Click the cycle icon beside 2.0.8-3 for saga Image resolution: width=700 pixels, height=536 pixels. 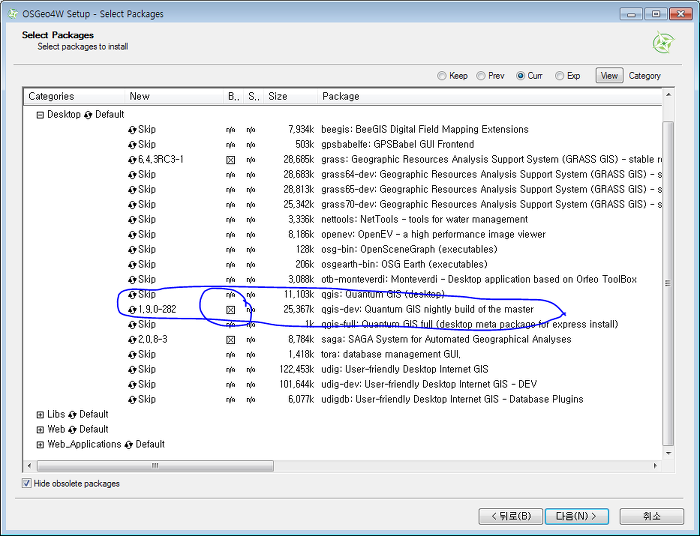132,340
